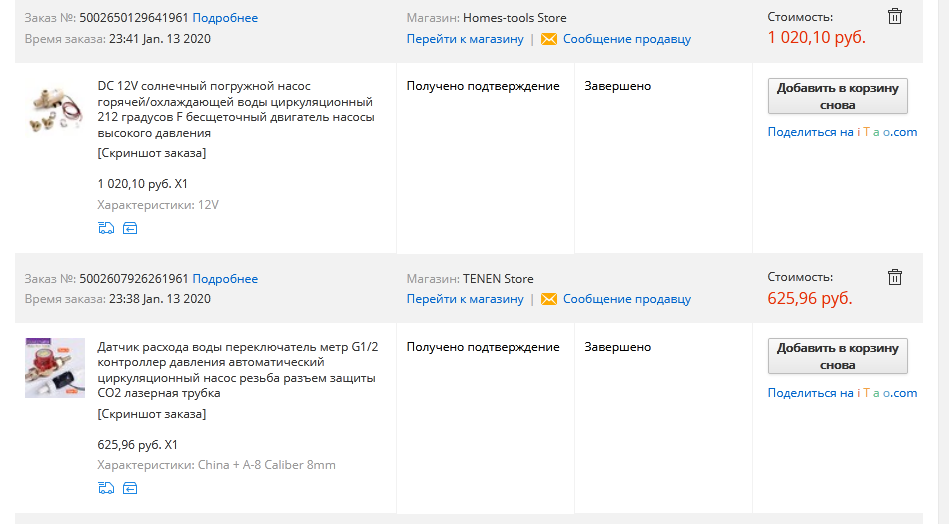Image resolution: width=949 pixels, height=524 pixels.
Task: Open details for order 5002607926261961
Action: pyautogui.click(x=225, y=278)
